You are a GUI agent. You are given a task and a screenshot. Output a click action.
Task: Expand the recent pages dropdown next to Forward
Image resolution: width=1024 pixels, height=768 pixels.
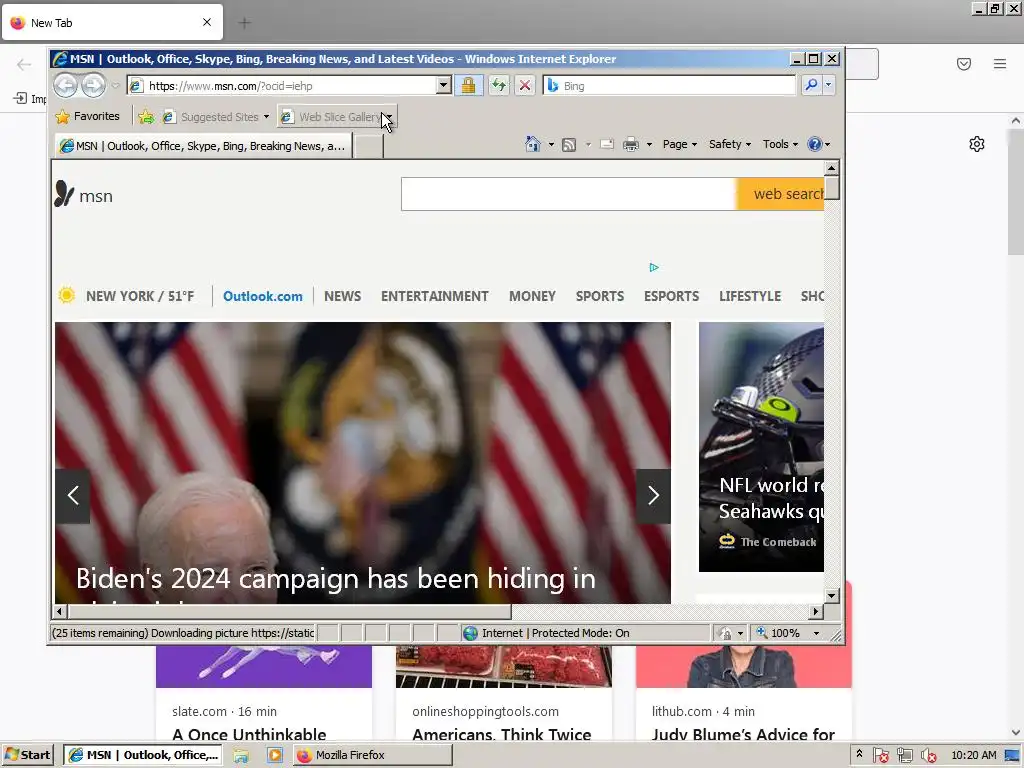click(x=116, y=86)
